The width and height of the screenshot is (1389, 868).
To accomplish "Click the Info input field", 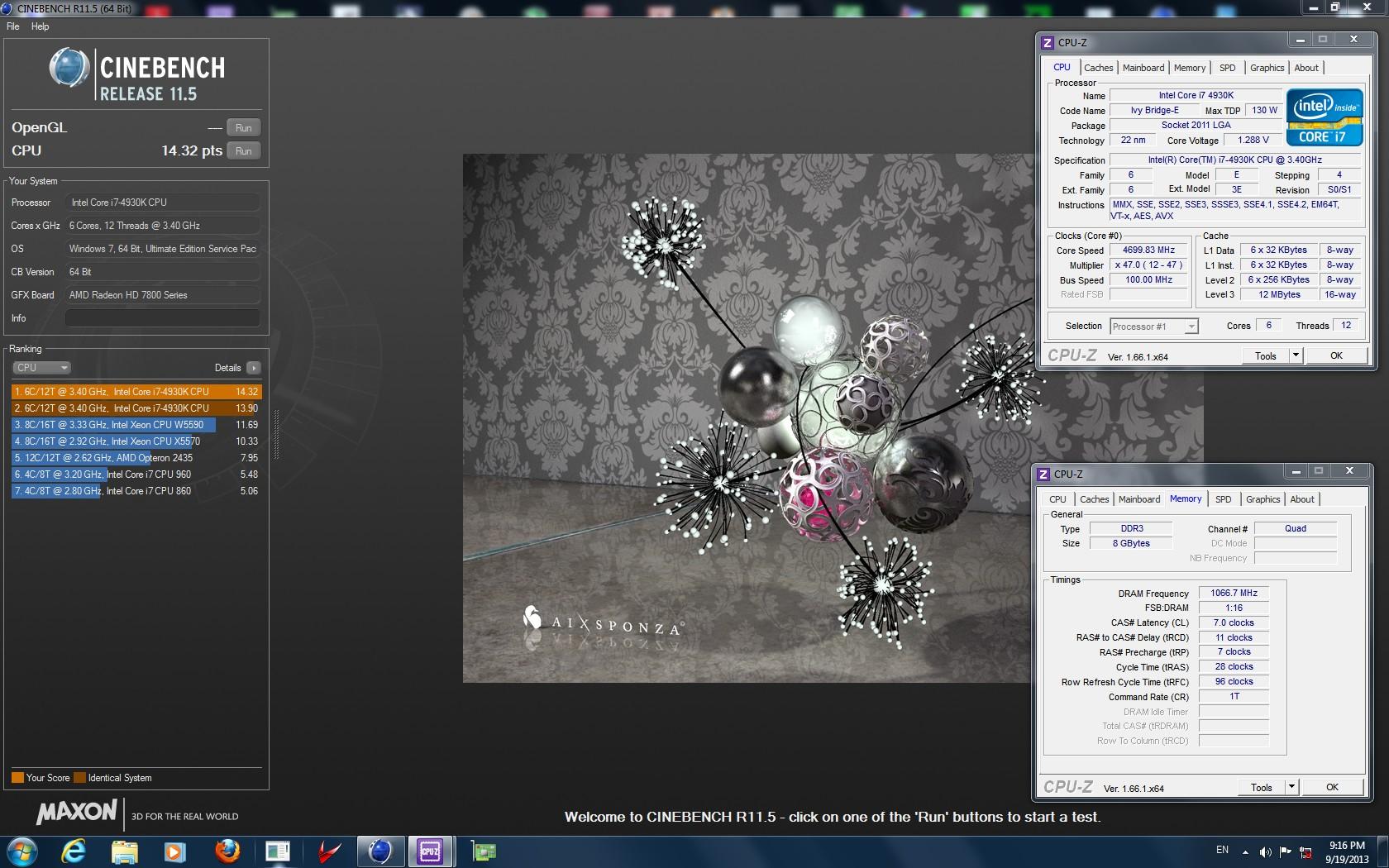I will point(162,318).
